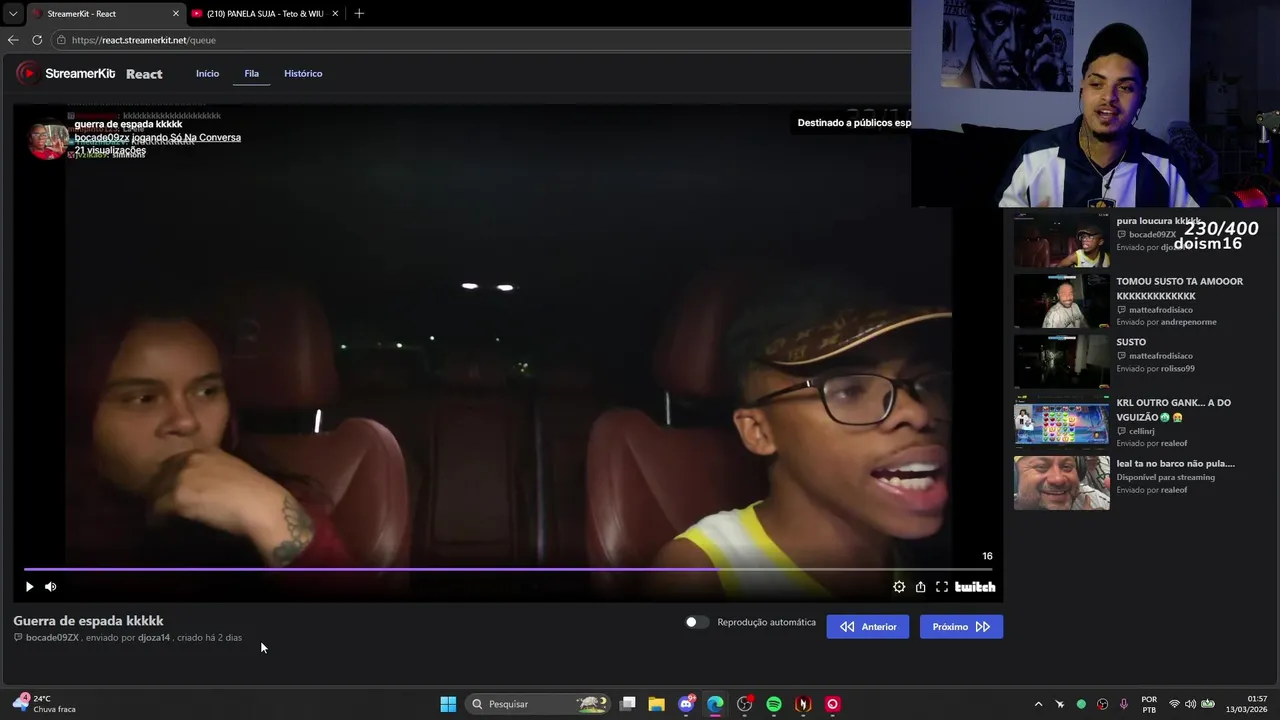Open the POR PTB language switcher
The height and width of the screenshot is (720, 1280).
click(1149, 704)
